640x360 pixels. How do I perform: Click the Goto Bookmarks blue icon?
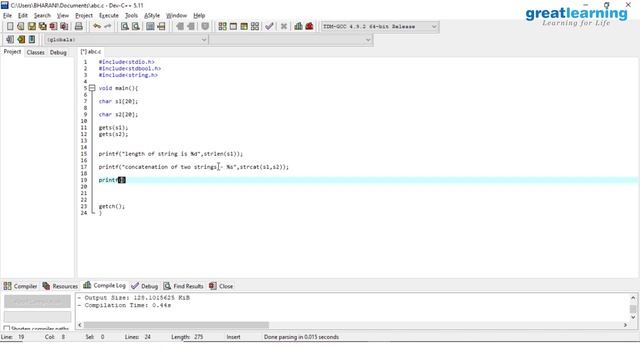click(x=32, y=40)
